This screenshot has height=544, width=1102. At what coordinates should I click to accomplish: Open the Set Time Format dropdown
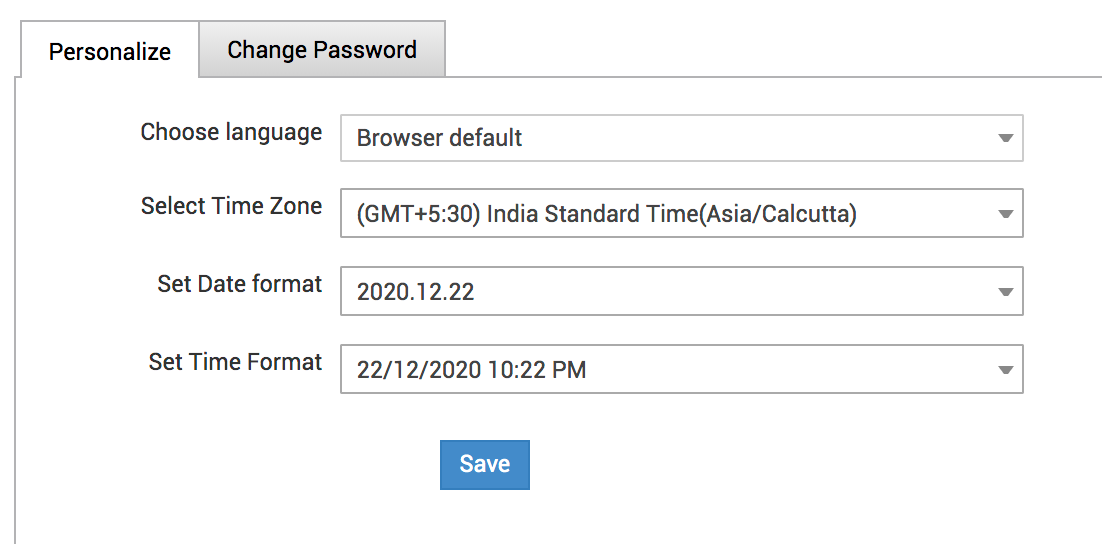point(680,370)
